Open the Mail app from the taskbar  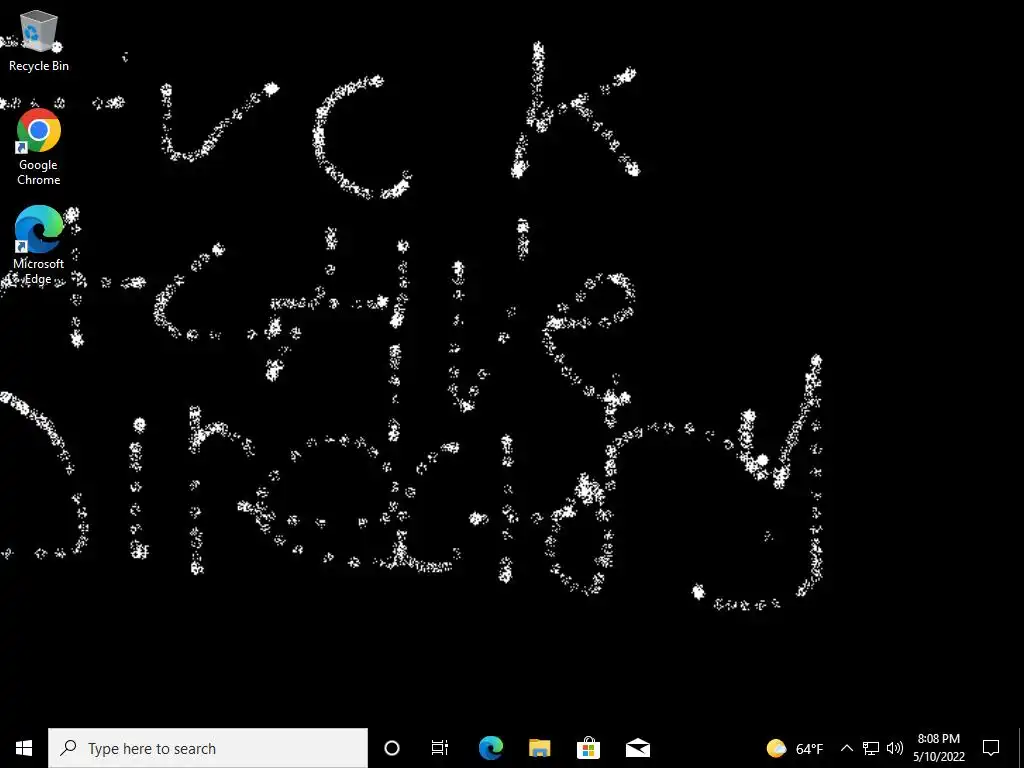point(637,748)
